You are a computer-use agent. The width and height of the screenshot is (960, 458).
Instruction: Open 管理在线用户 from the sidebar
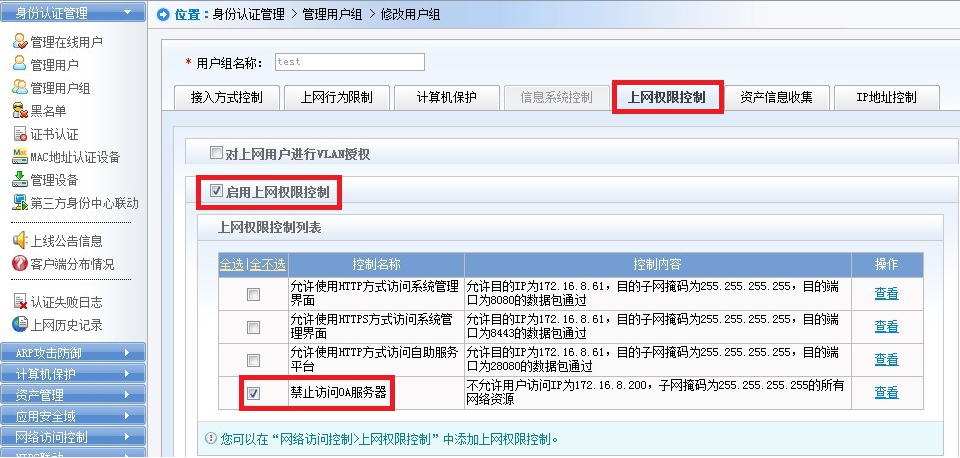click(x=66, y=42)
